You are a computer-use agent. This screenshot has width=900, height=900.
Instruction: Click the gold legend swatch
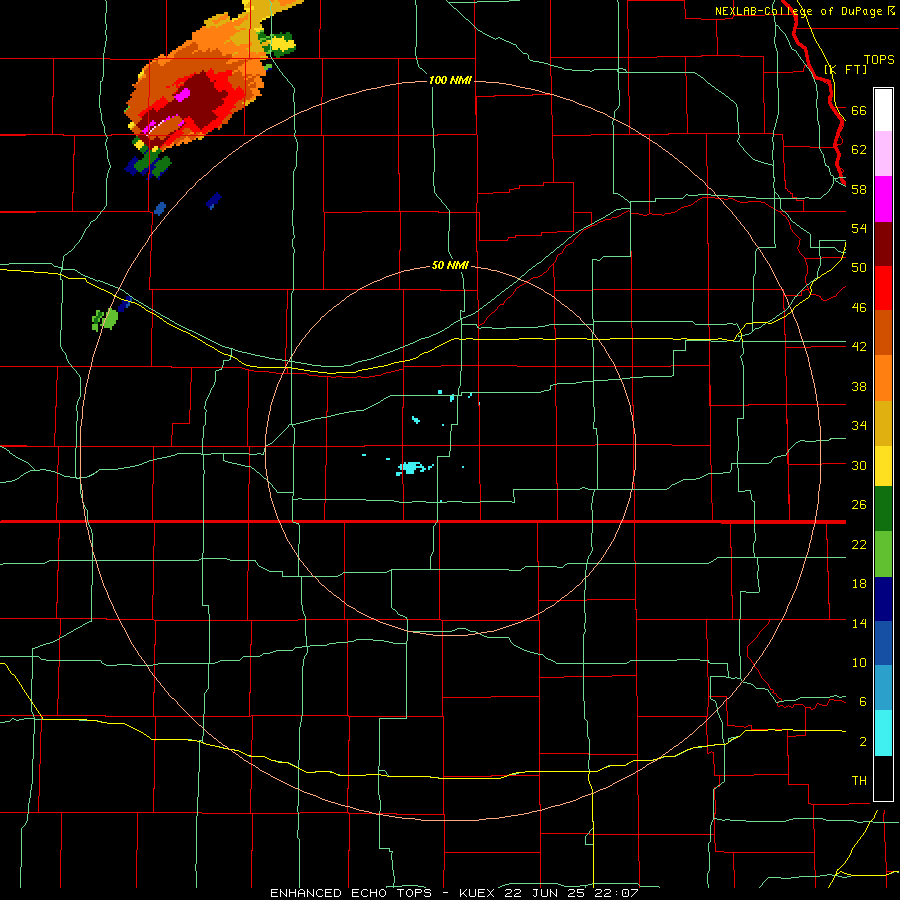pos(883,423)
